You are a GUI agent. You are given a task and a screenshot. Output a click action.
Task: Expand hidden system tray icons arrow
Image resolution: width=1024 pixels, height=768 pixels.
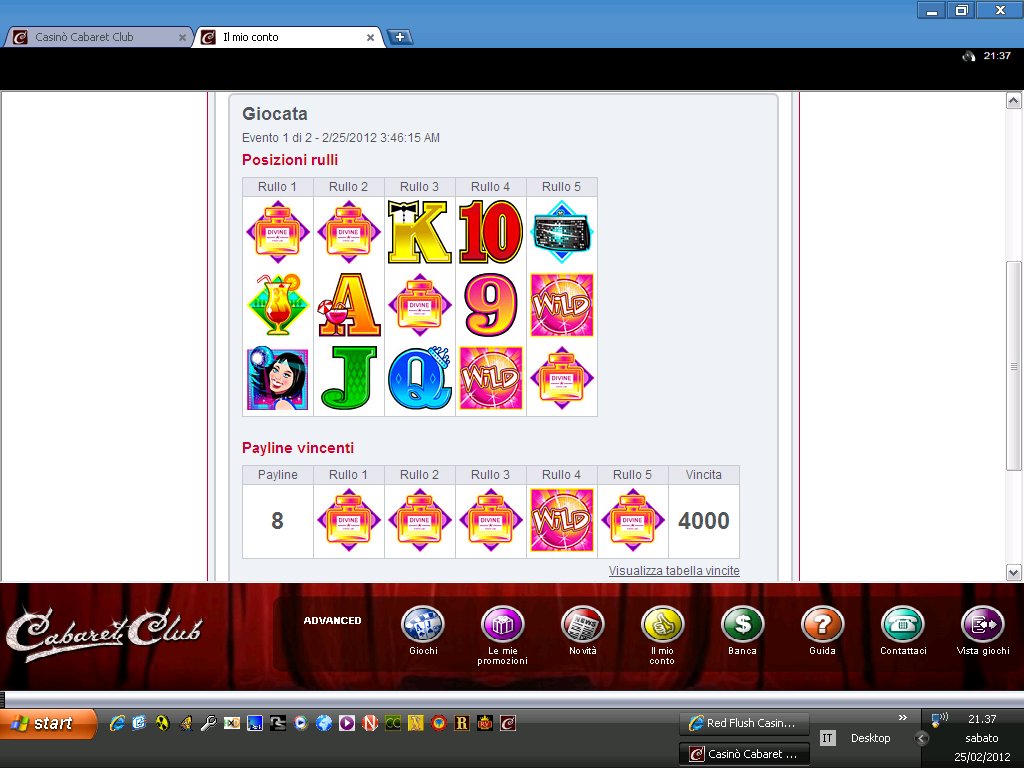[921, 739]
